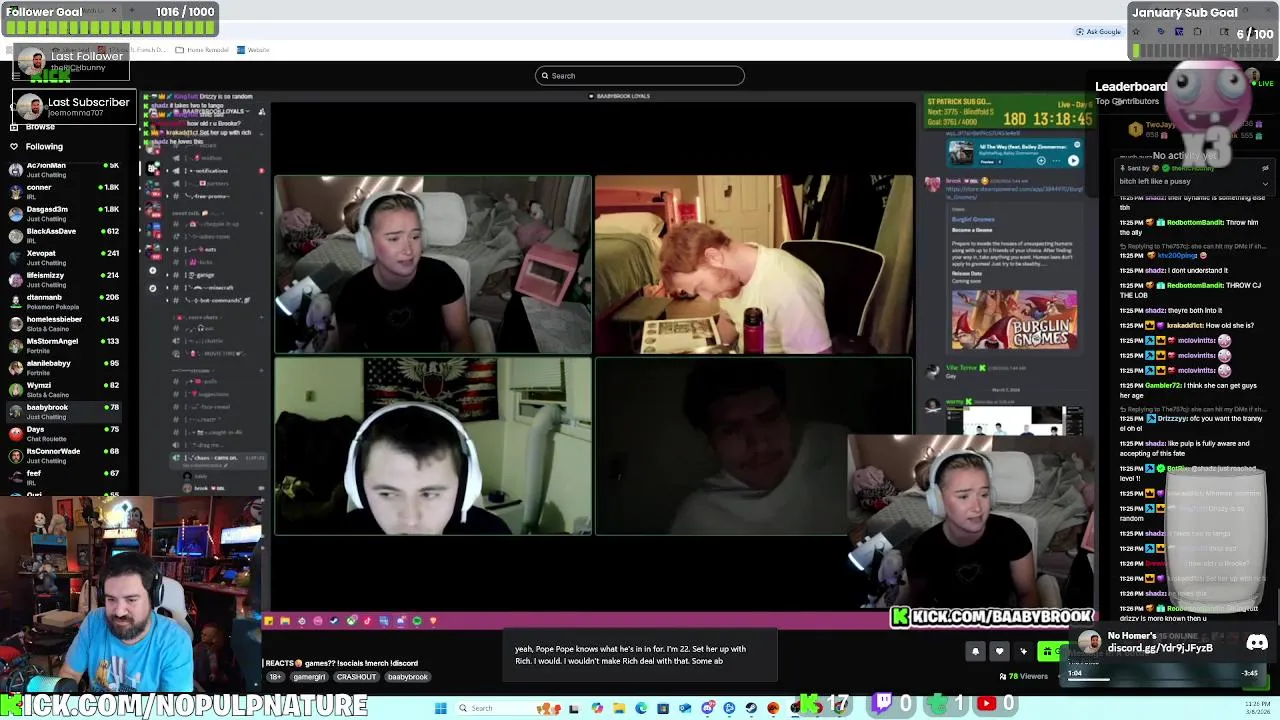Open Days Chat Roulette channel
This screenshot has width=1280, height=720.
(x=62, y=433)
